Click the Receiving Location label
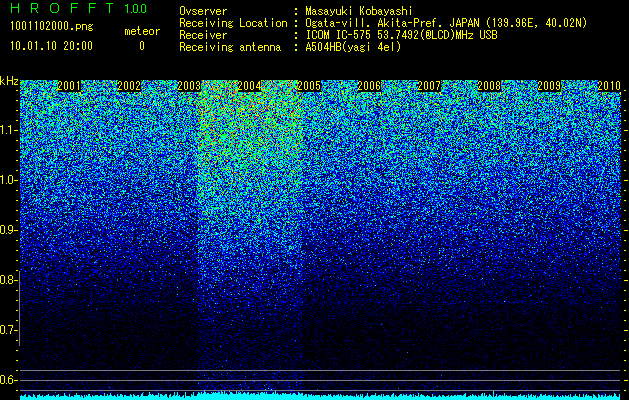The width and height of the screenshot is (629, 400). click(233, 23)
